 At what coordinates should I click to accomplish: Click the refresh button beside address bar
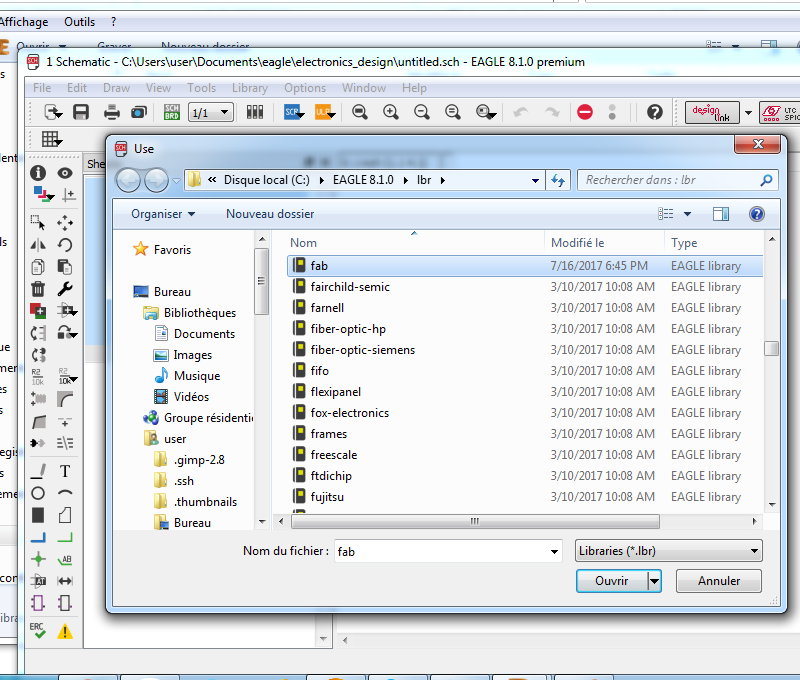click(558, 180)
